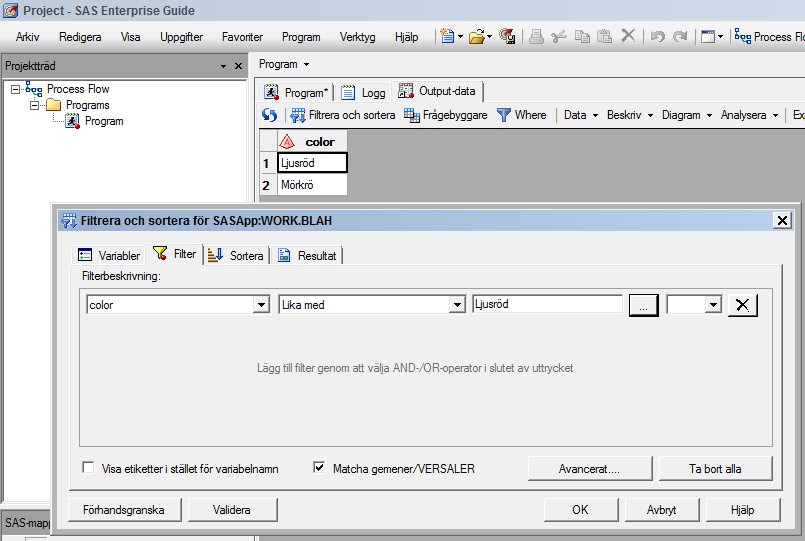
Task: Switch to the Resultat tab
Action: 306,255
